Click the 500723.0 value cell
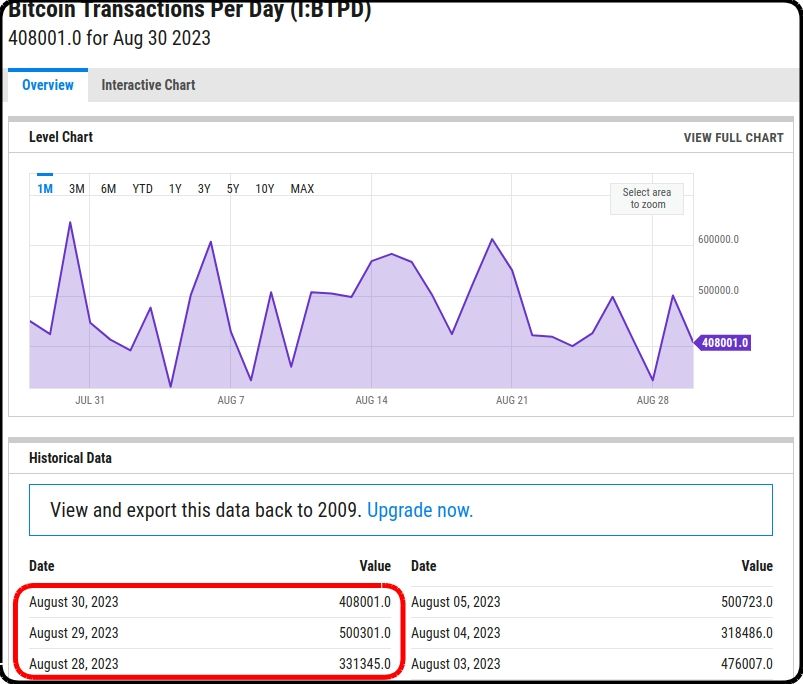 coord(747,602)
